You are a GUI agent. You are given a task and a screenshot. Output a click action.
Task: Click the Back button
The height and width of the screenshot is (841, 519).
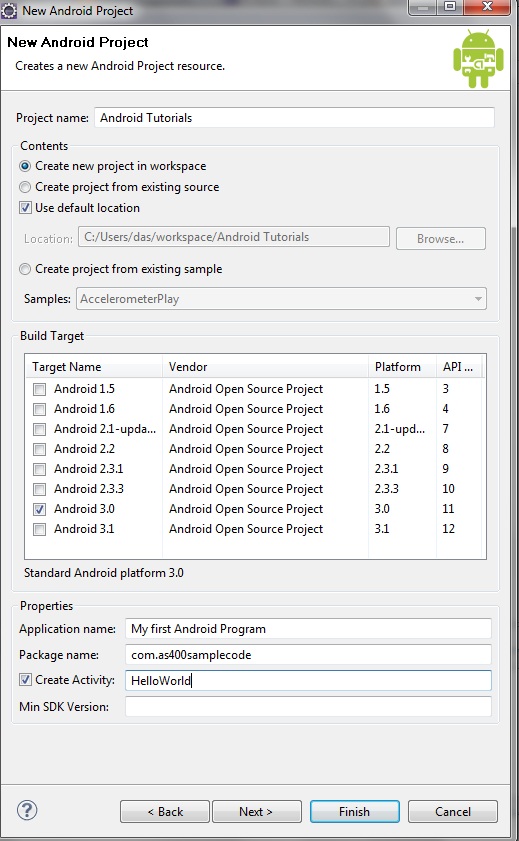(x=165, y=812)
